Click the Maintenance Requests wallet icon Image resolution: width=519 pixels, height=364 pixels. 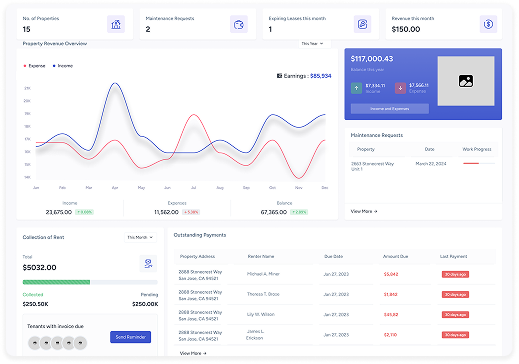pos(239,24)
